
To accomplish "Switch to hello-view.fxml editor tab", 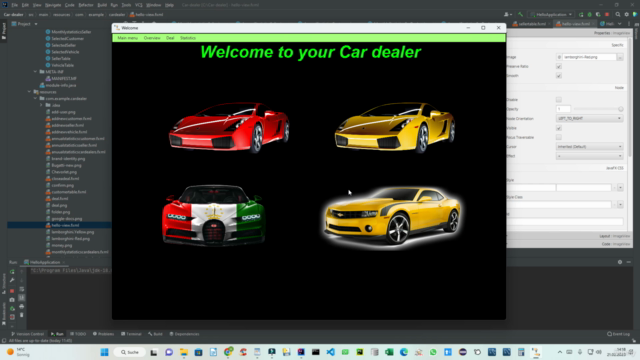I will point(576,24).
